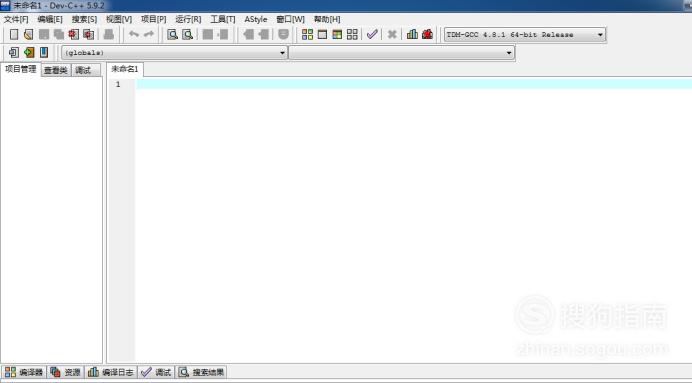Click the red Delete profiling information icon
The image size is (692, 383).
[x=427, y=34]
